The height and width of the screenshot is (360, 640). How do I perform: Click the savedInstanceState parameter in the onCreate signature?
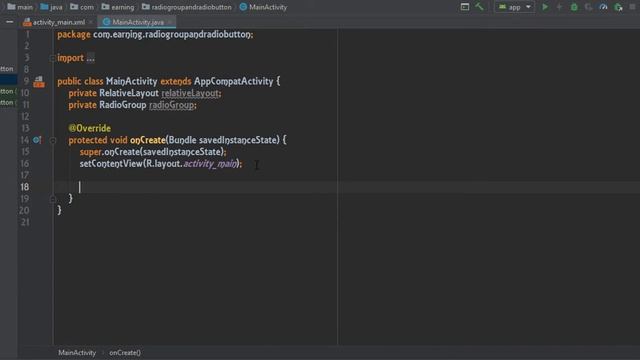(238, 140)
